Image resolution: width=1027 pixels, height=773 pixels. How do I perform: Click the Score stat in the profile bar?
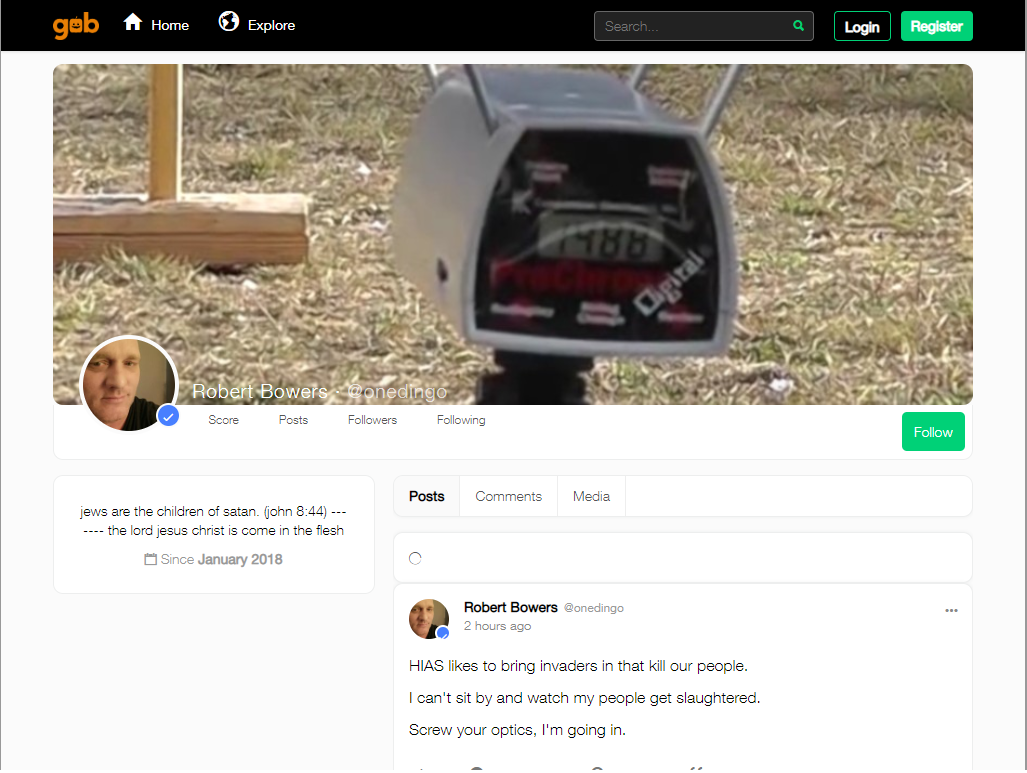pos(223,420)
